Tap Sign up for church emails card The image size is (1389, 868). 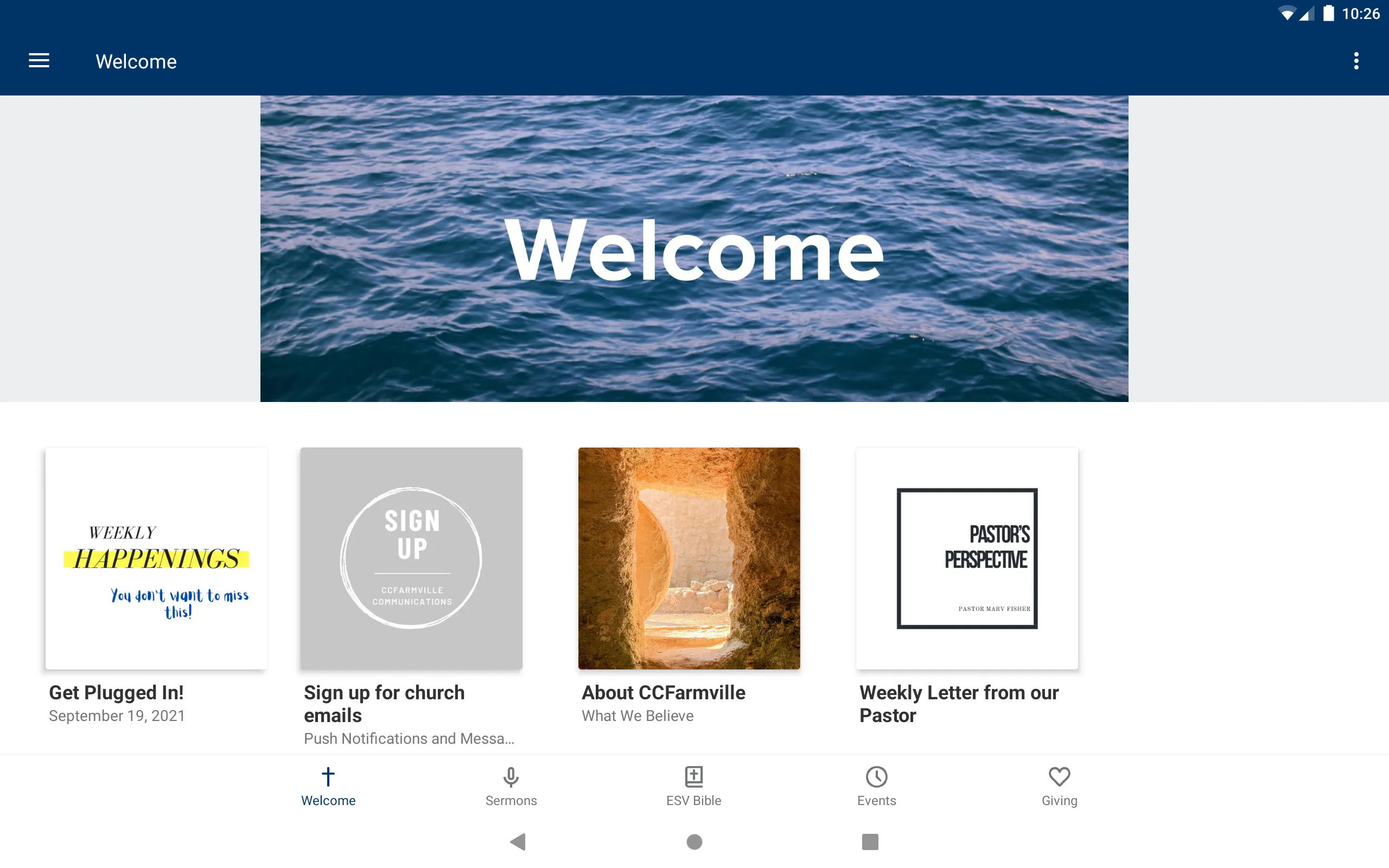(410, 597)
